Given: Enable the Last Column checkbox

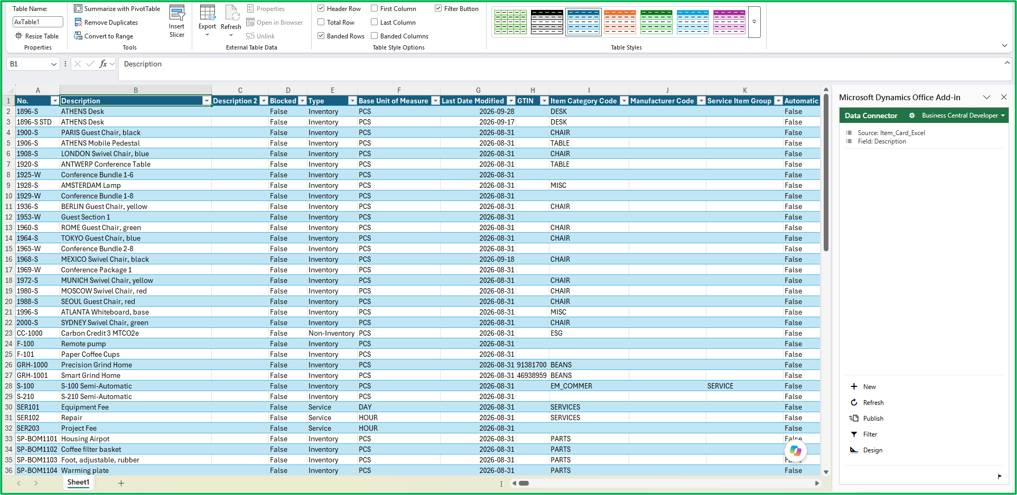Looking at the screenshot, I should point(375,23).
